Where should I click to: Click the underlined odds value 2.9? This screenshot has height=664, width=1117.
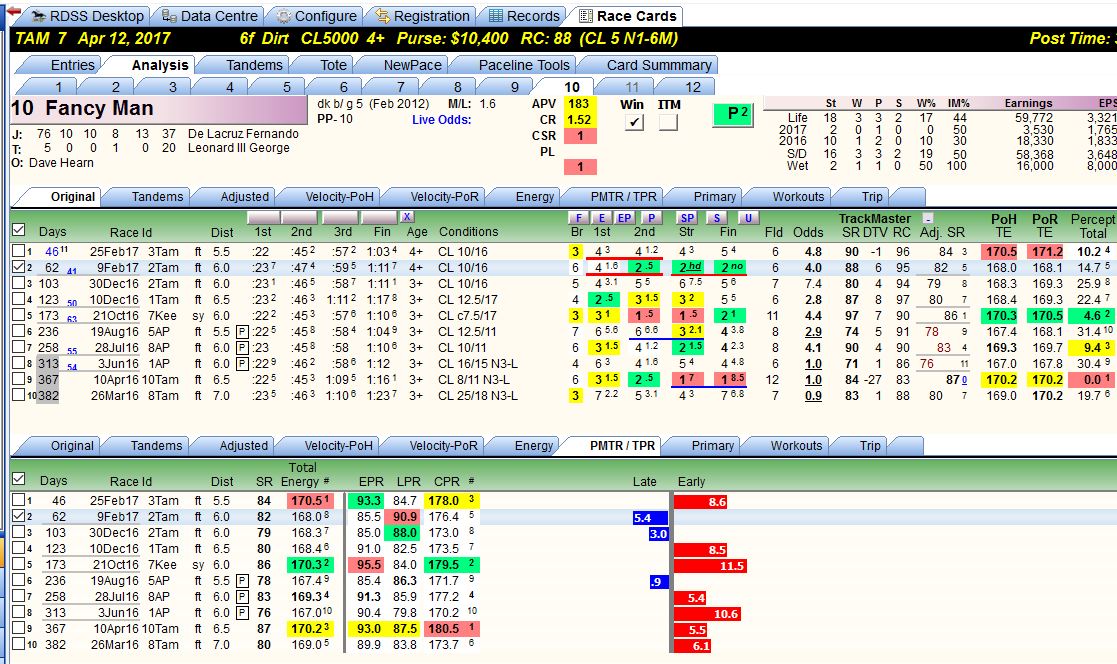pos(813,331)
